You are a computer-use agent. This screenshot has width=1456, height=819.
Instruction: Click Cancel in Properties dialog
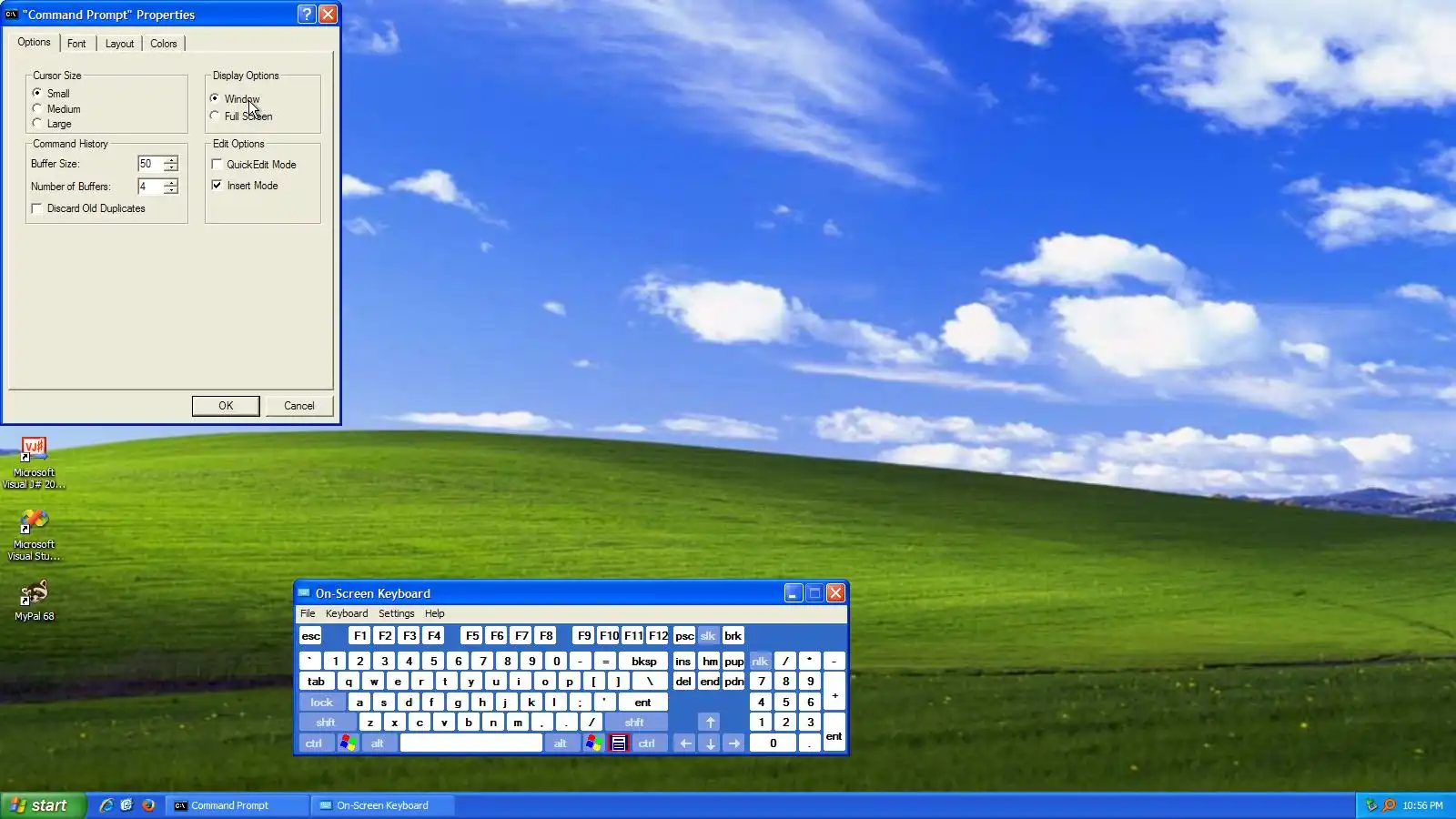coord(299,406)
